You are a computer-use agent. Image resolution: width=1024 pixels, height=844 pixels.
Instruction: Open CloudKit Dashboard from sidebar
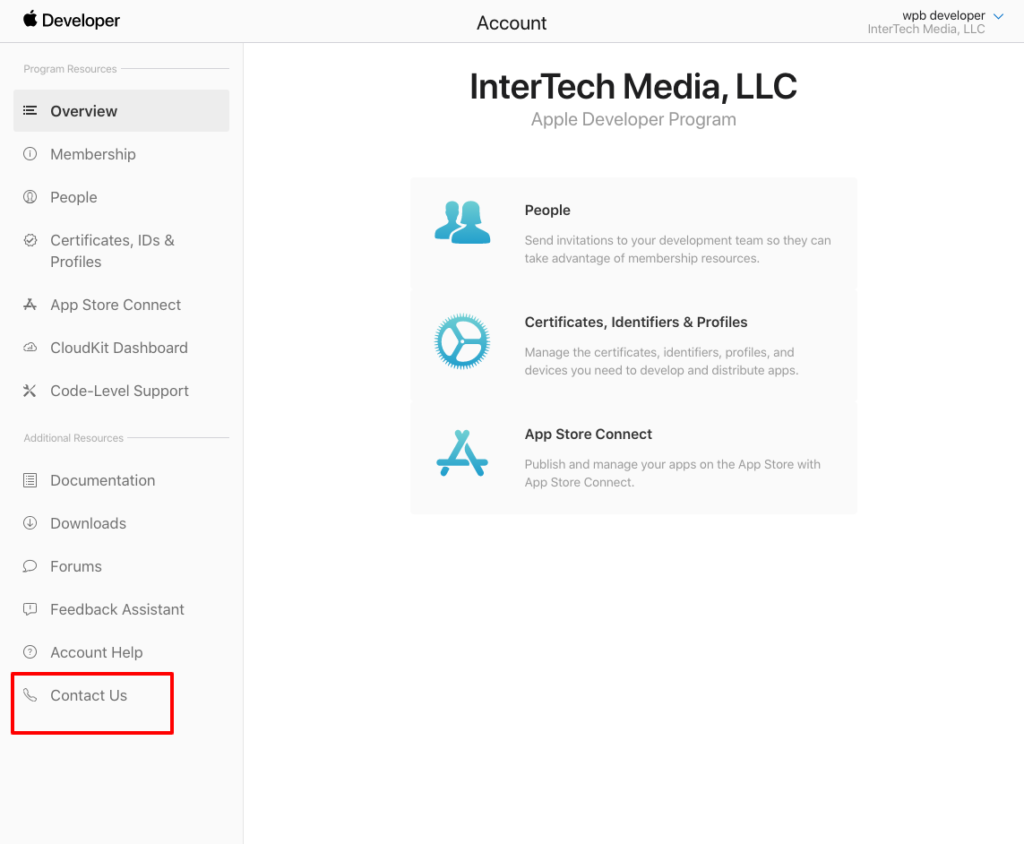click(x=121, y=348)
